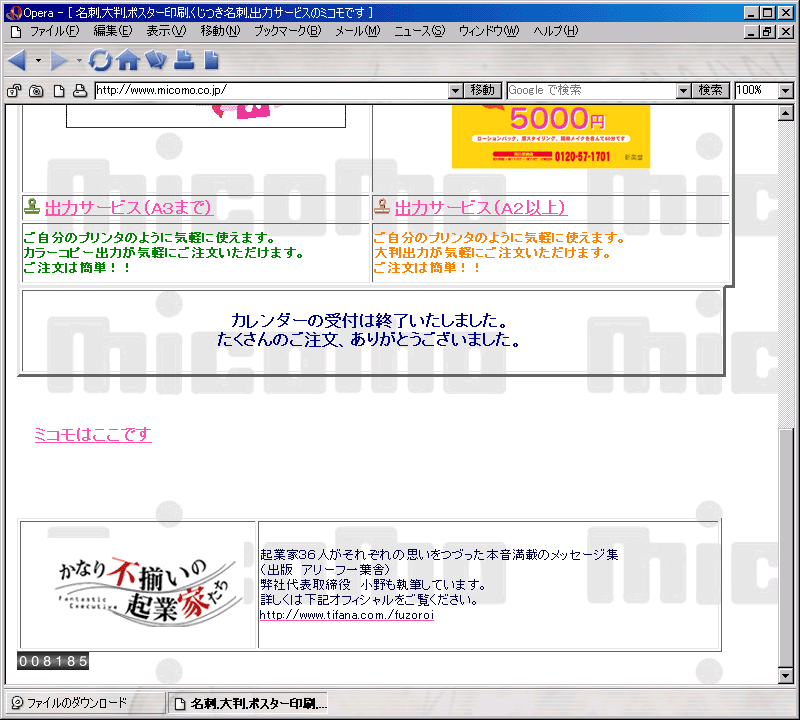
Task: Restore the inner page window
Action: tap(768, 32)
